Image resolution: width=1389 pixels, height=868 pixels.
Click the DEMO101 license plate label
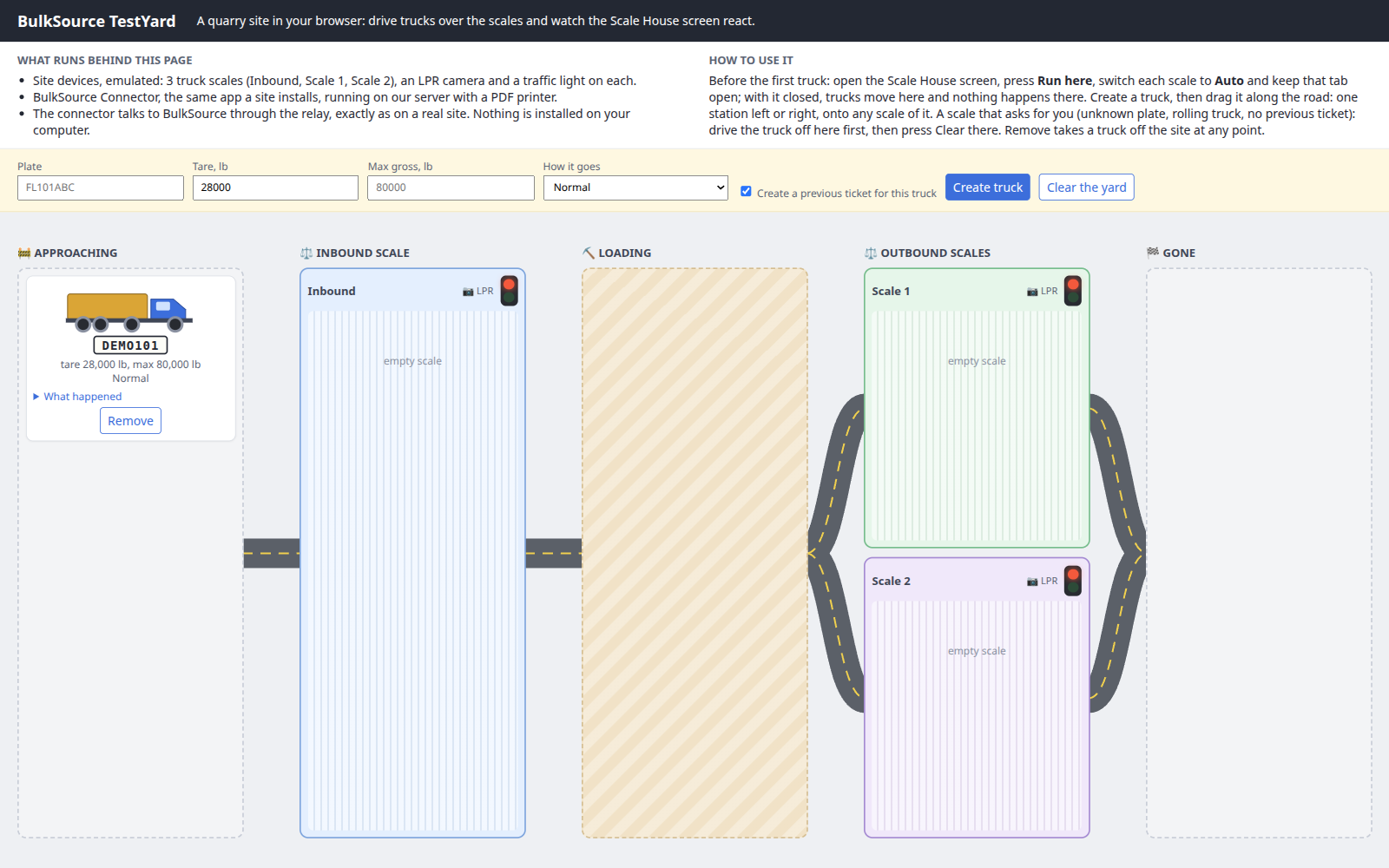pos(130,345)
